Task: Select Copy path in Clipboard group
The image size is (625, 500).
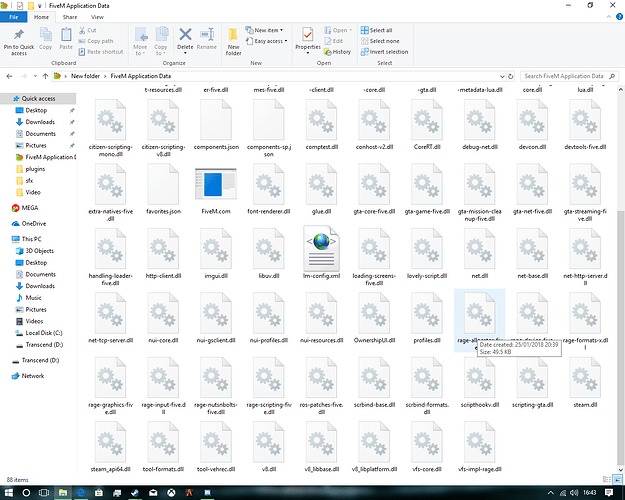Action: tap(96, 41)
